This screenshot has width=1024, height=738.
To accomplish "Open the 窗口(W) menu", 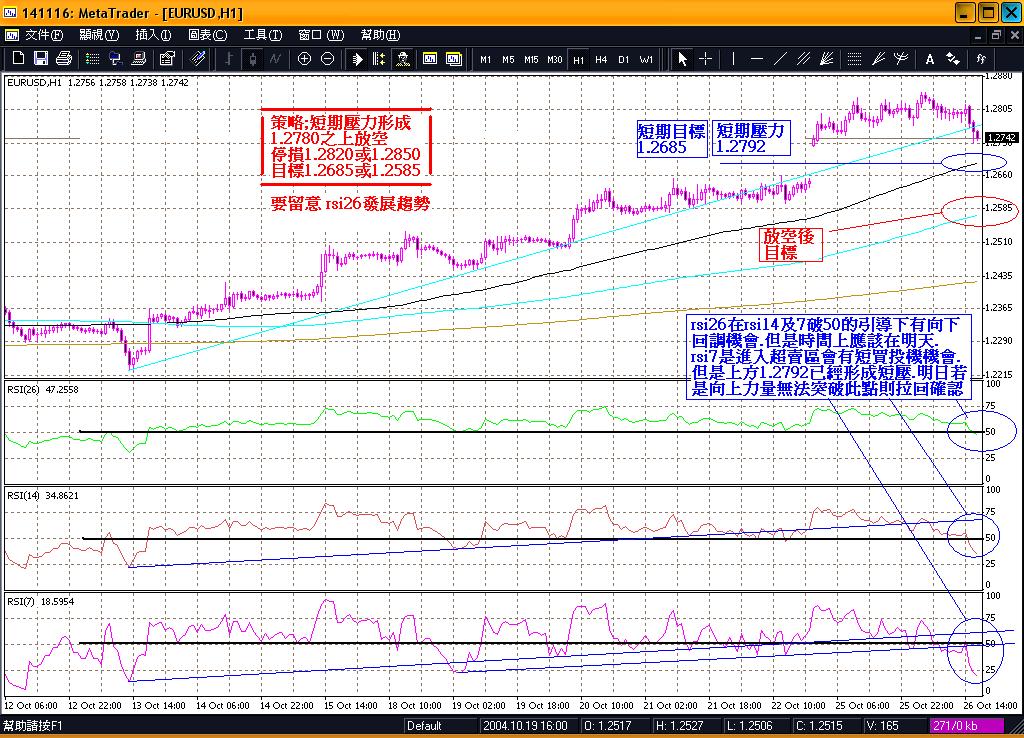I will 321,35.
